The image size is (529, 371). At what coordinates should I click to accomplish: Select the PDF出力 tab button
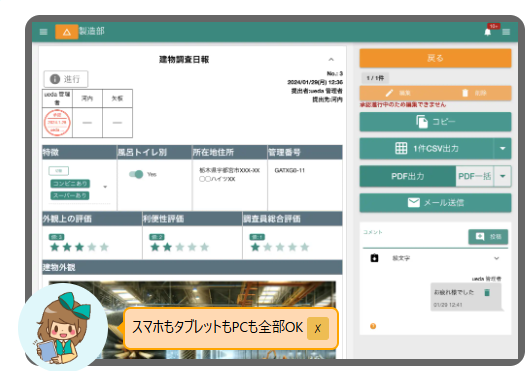(x=408, y=176)
